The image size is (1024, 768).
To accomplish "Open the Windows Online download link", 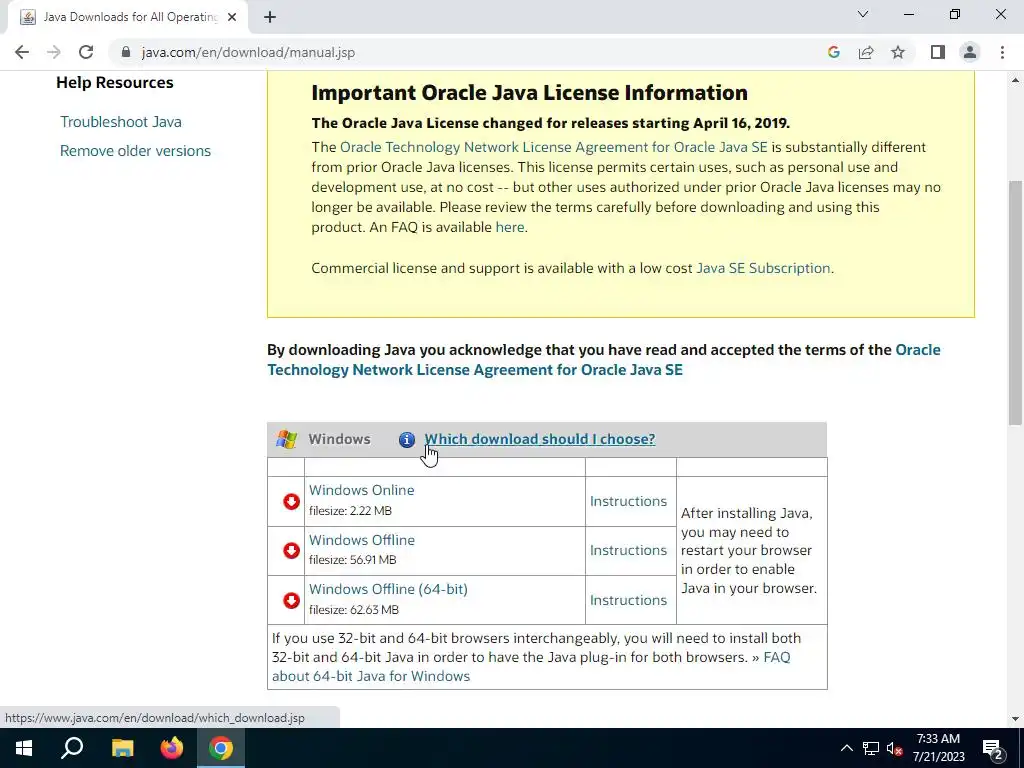I will [361, 490].
